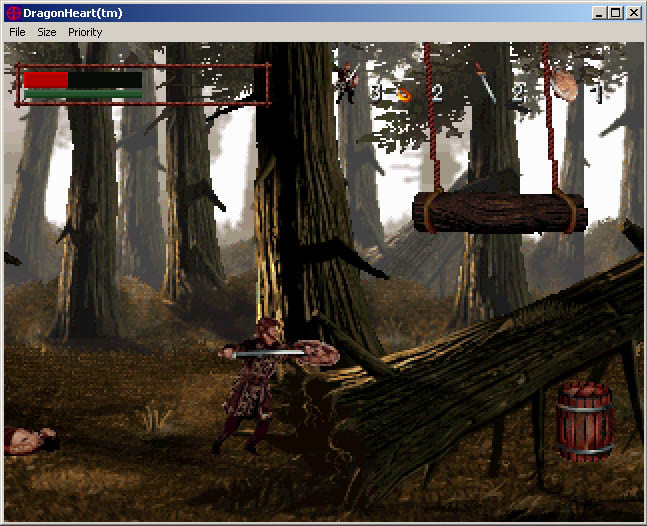Open the File menu

click(17, 32)
